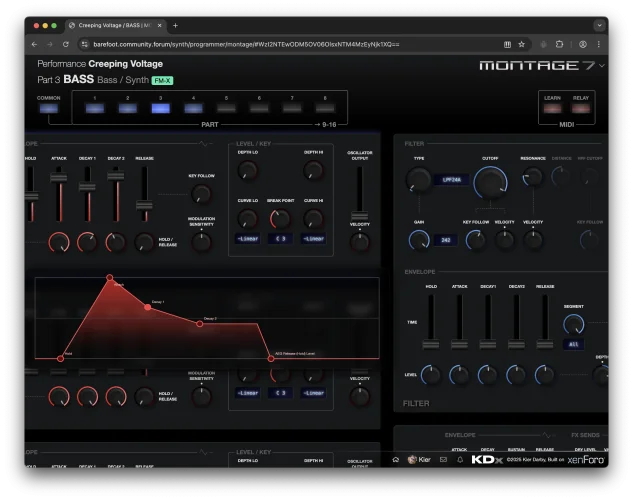The image size is (633, 500).
Task: Open the browser profile avatar icon
Action: pos(583,44)
